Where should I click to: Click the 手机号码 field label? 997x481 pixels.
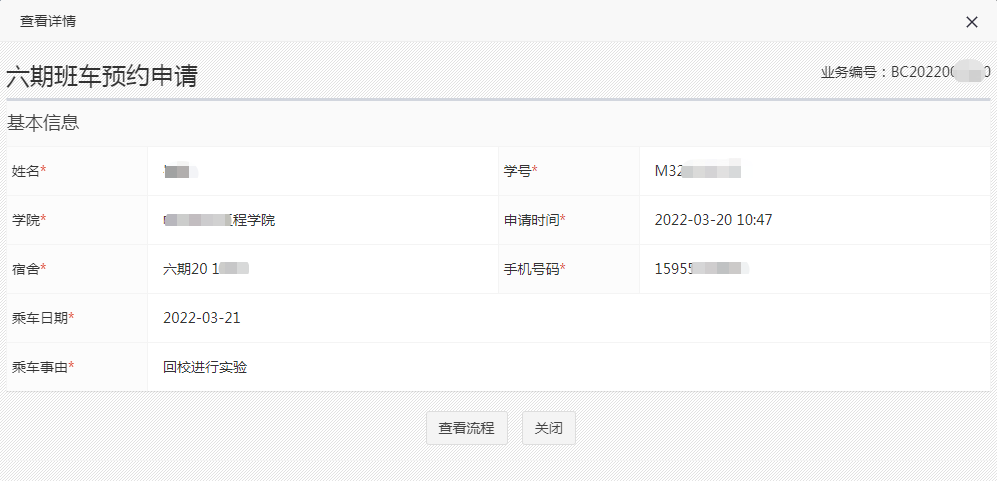(535, 269)
